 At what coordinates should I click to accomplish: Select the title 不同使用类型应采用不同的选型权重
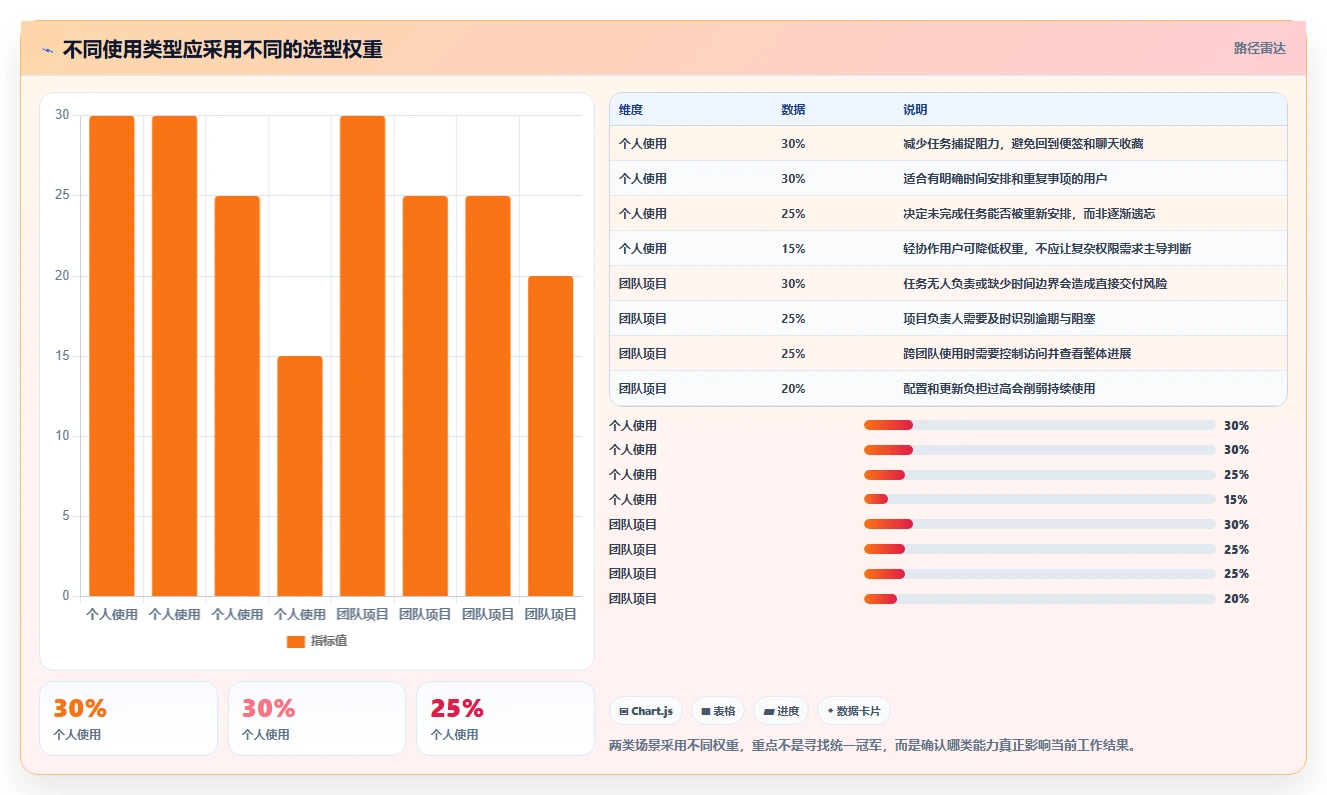click(x=222, y=50)
